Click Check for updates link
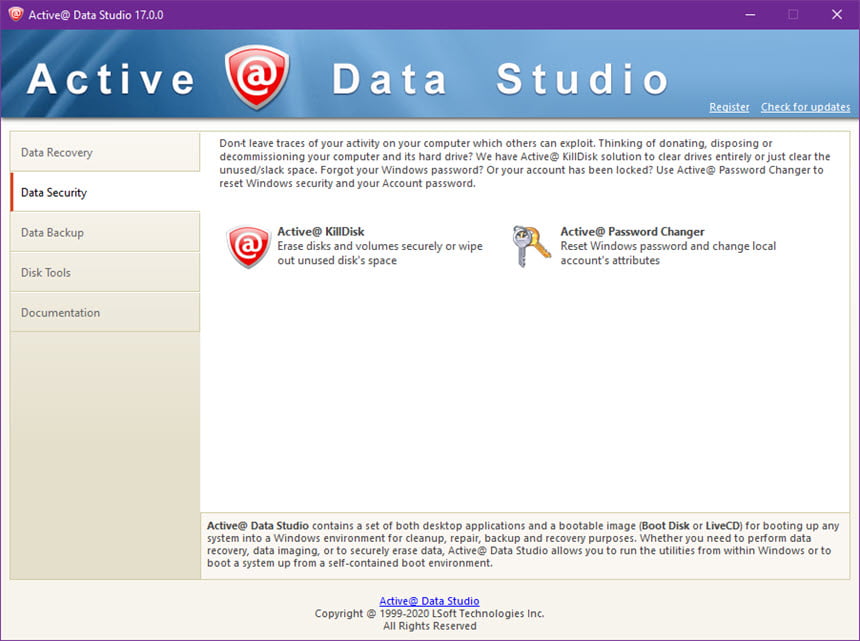The image size is (860, 641). (x=805, y=107)
